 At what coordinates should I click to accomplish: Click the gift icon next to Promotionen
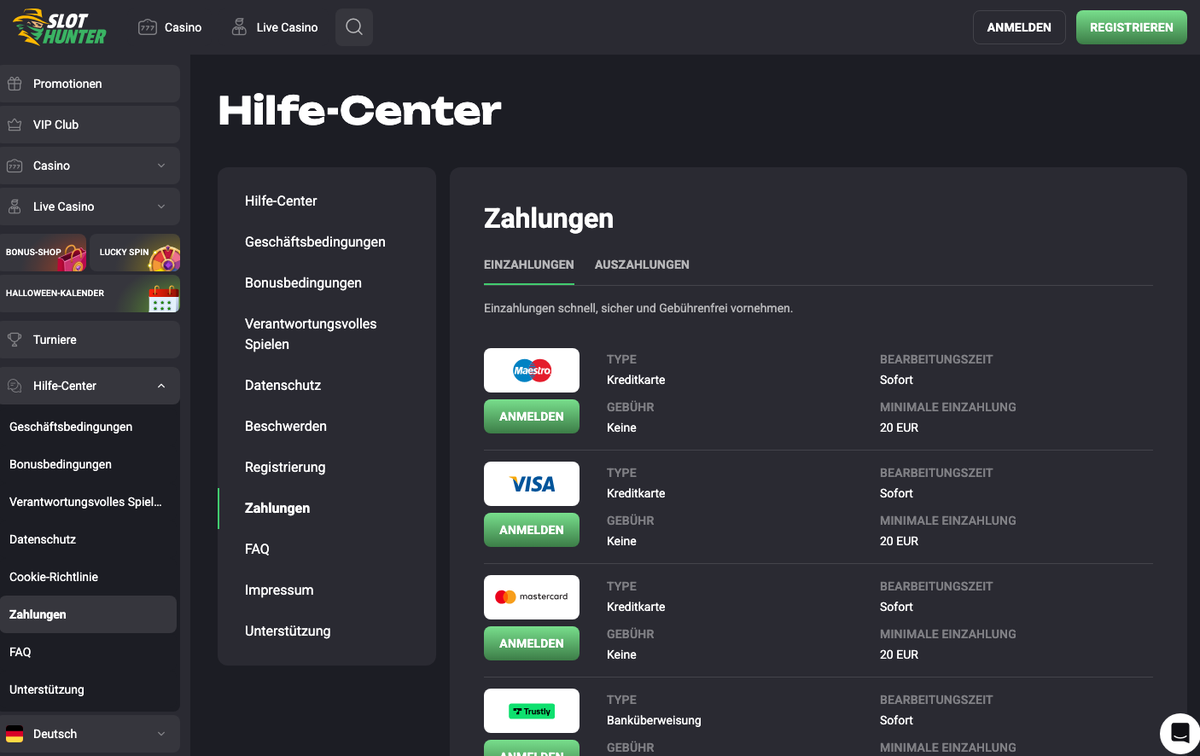15,84
